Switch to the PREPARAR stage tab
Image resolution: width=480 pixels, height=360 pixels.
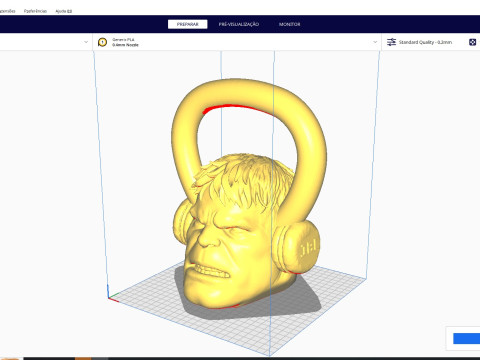(188, 24)
